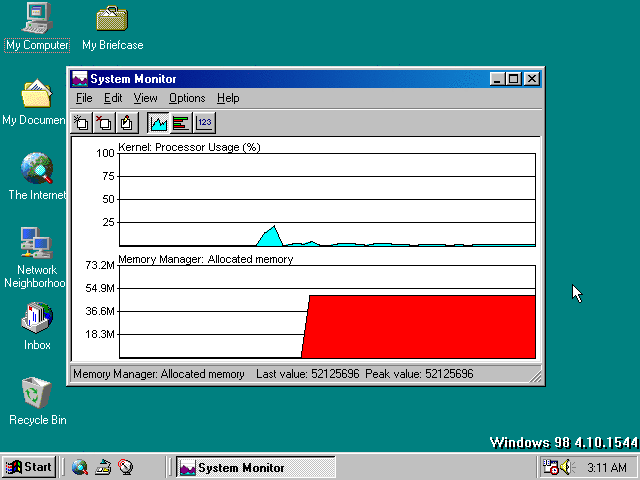The width and height of the screenshot is (640, 480).
Task: Click the Remove Item toolbar icon
Action: pyautogui.click(x=104, y=122)
